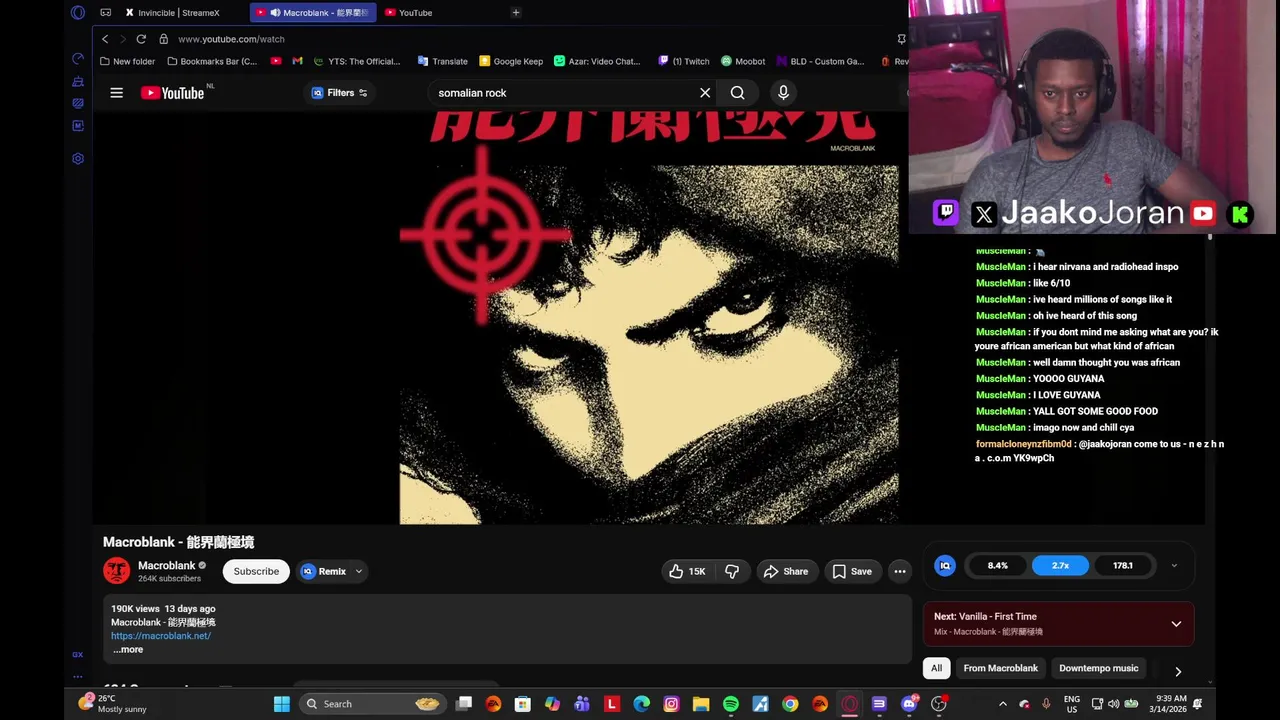
Task: Open Instagram from the taskbar
Action: (x=671, y=704)
